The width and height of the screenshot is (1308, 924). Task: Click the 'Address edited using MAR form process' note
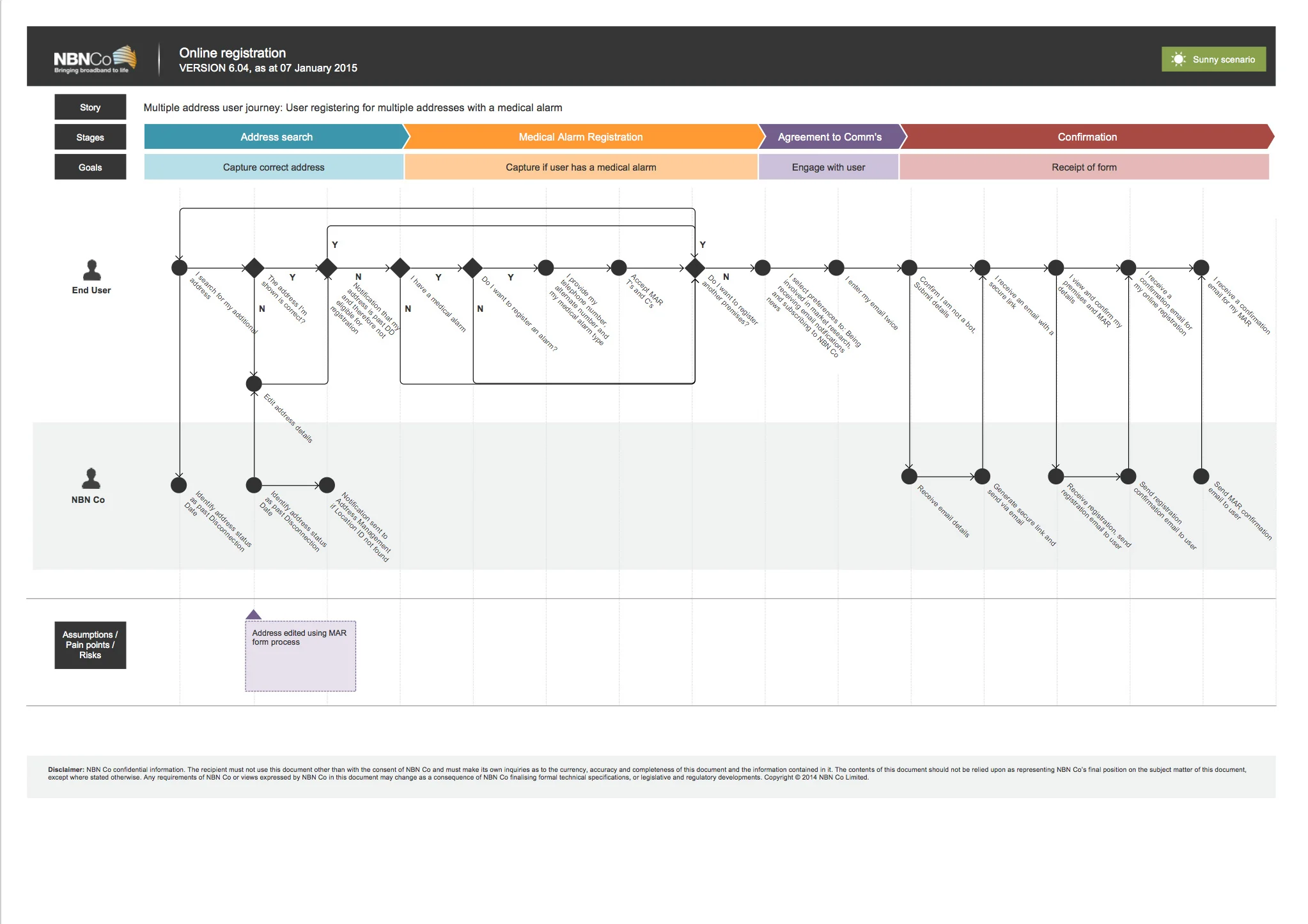tap(300, 655)
